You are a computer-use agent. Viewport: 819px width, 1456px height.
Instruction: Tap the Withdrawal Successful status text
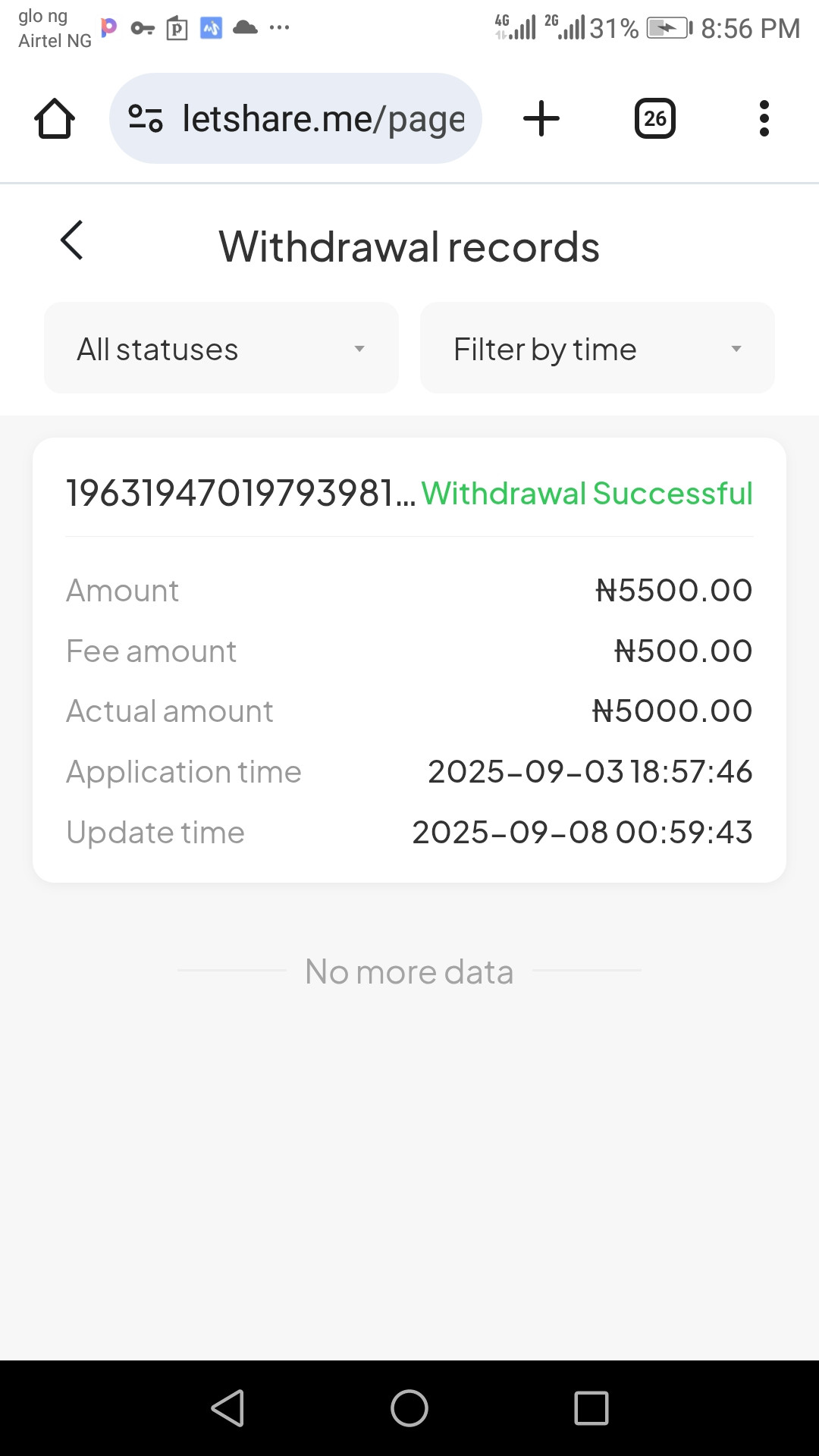click(587, 494)
